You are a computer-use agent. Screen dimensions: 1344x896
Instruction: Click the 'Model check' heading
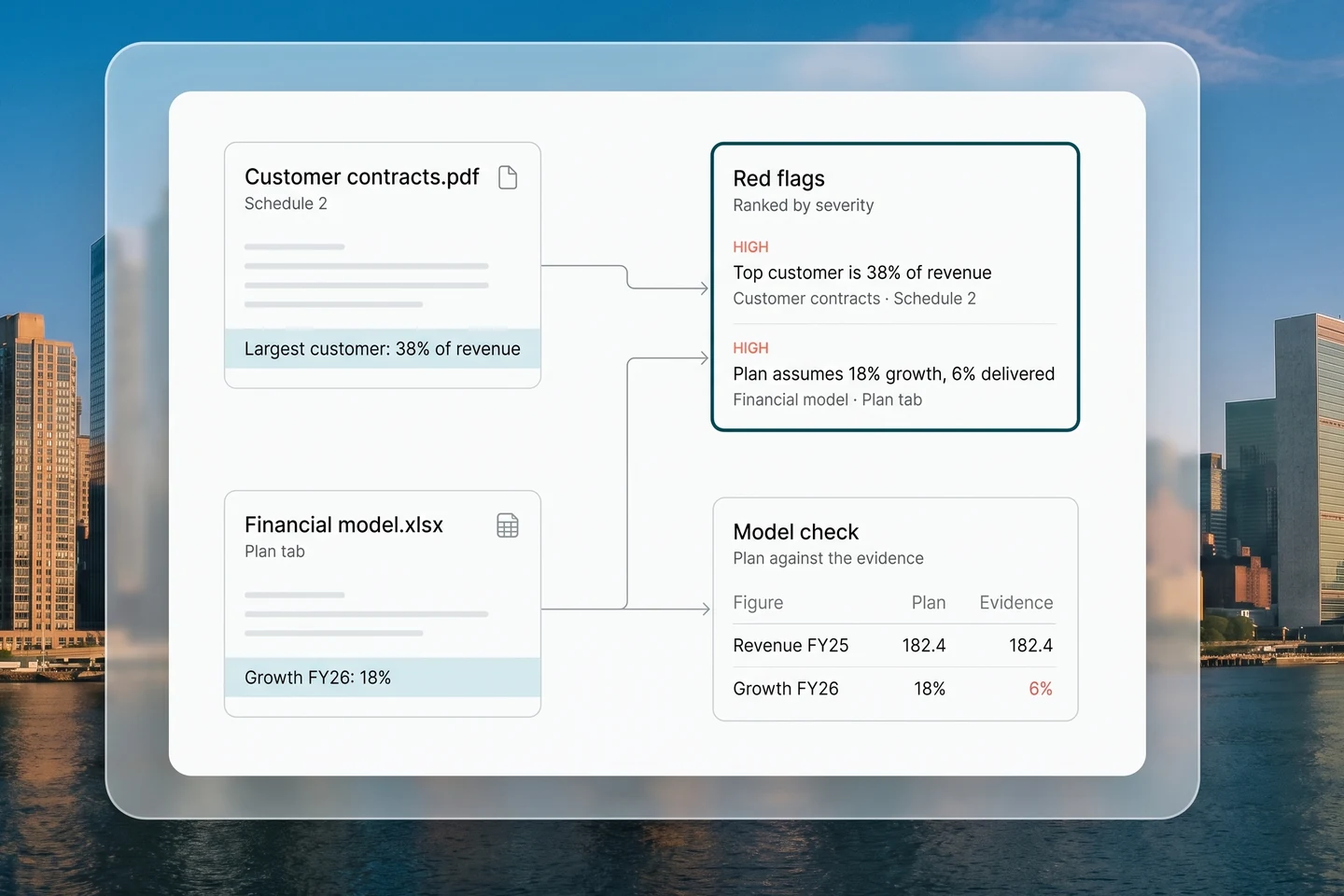tap(796, 532)
